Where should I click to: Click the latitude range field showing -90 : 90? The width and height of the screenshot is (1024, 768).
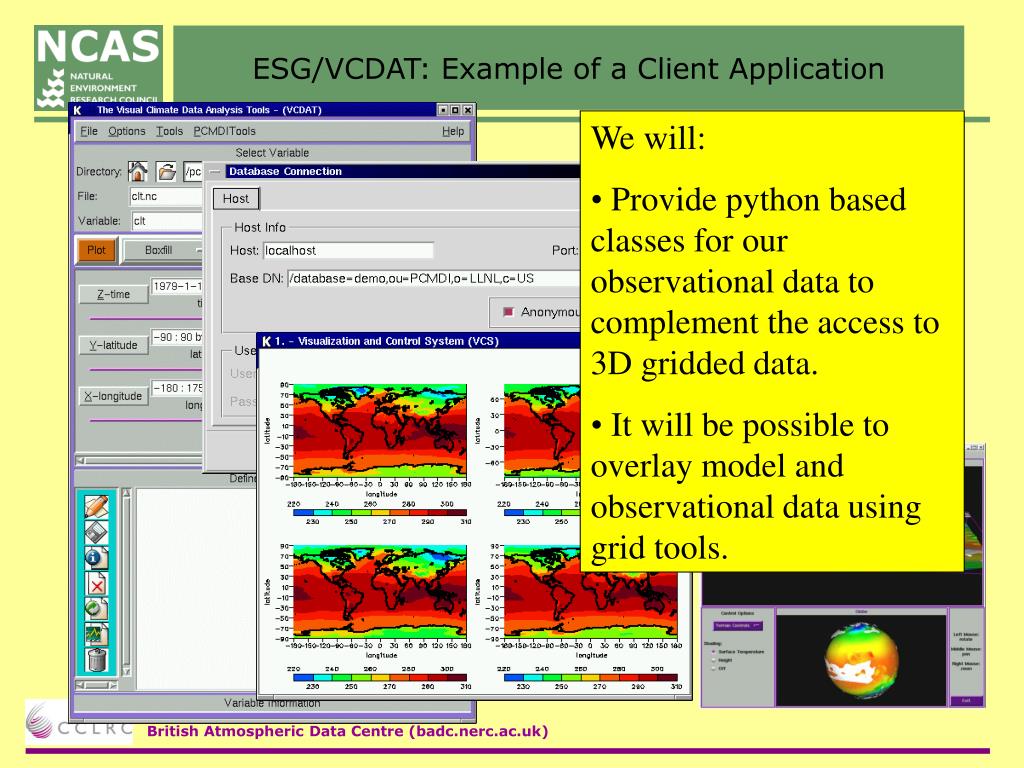pyautogui.click(x=177, y=337)
